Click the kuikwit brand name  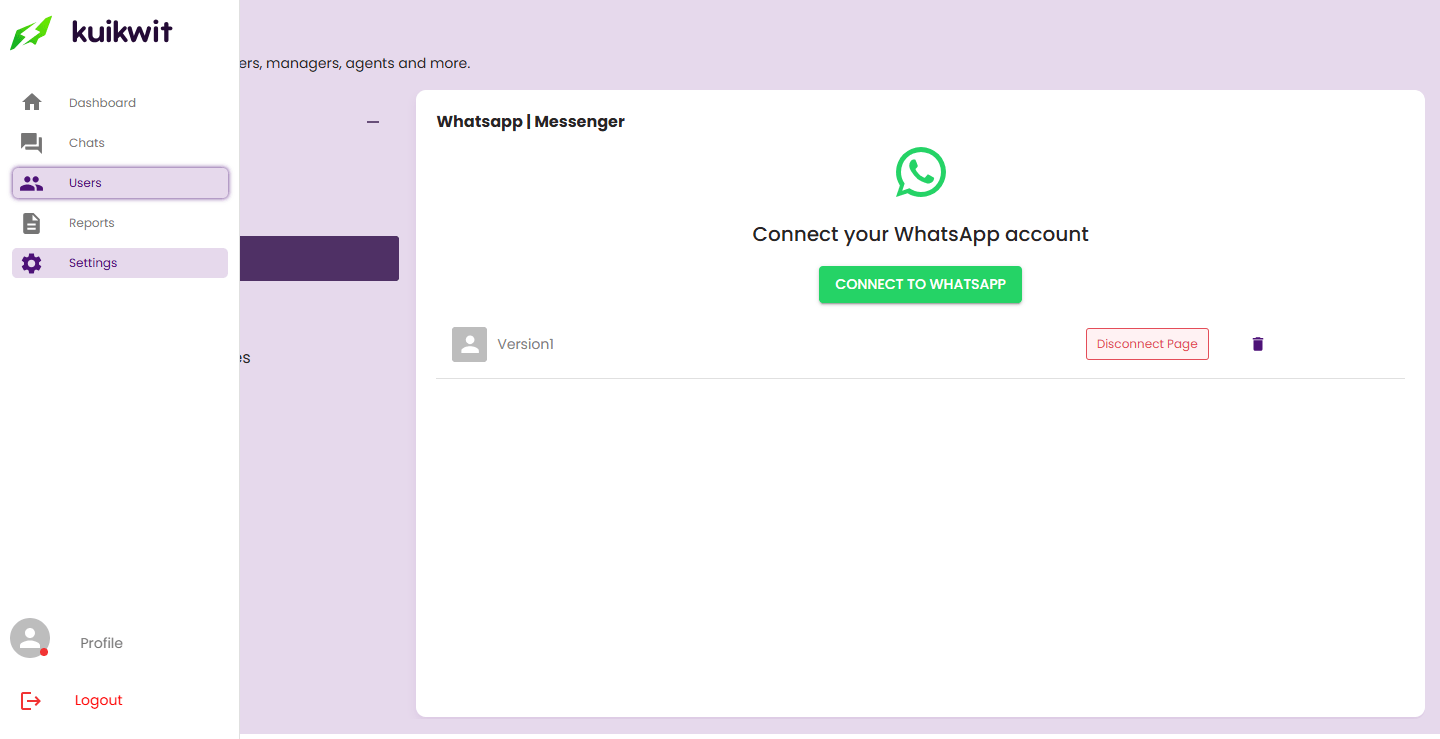coord(122,32)
